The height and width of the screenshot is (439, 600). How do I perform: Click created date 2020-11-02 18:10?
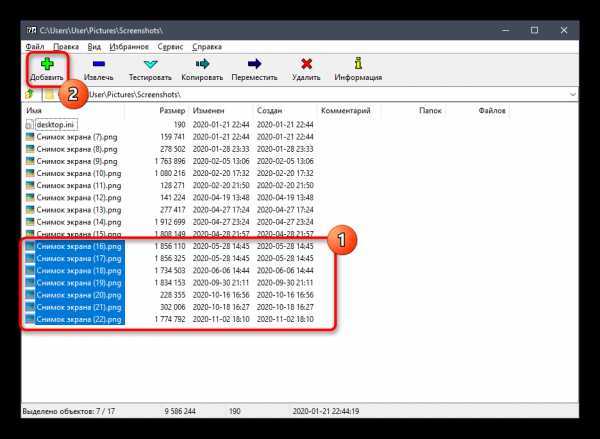285,319
